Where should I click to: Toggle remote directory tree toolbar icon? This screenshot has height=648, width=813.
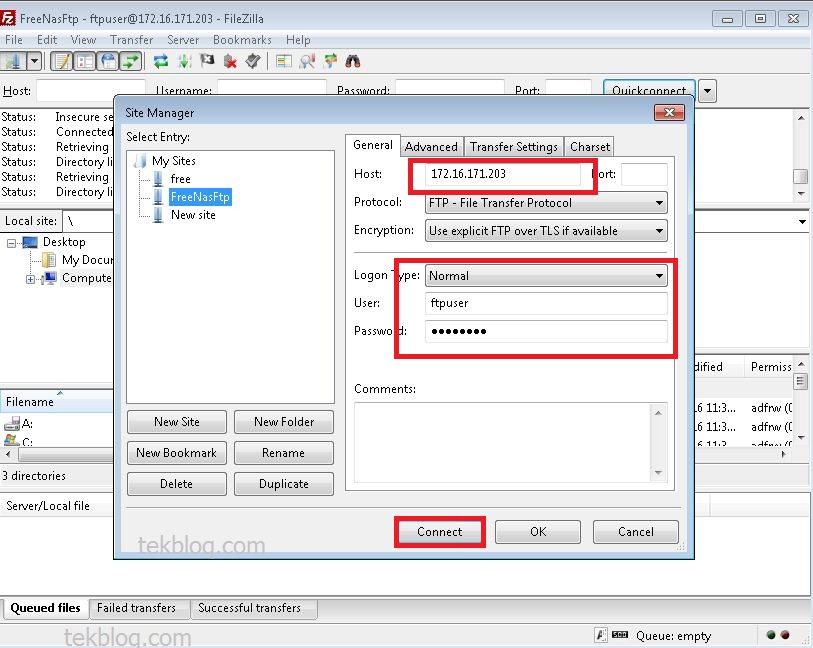click(x=108, y=61)
